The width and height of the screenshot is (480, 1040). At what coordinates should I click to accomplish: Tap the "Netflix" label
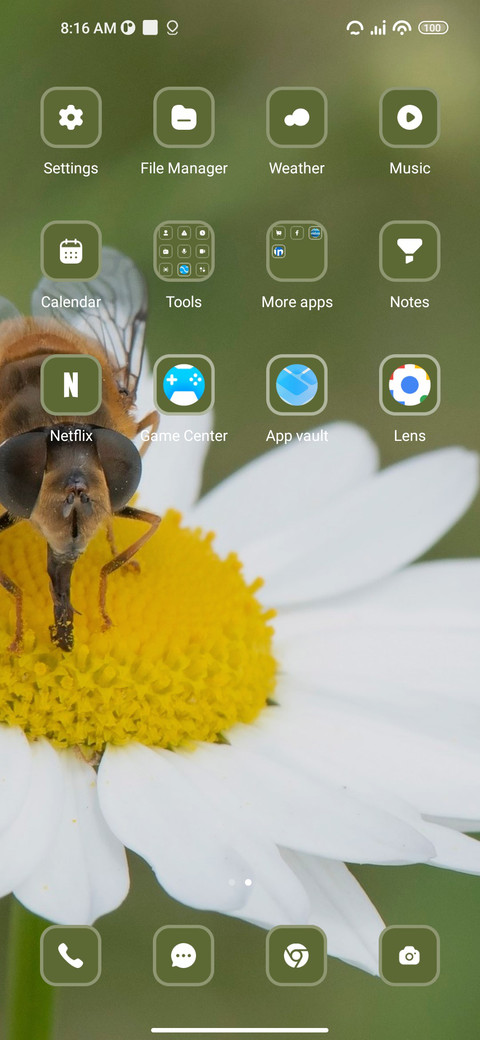[x=71, y=436]
